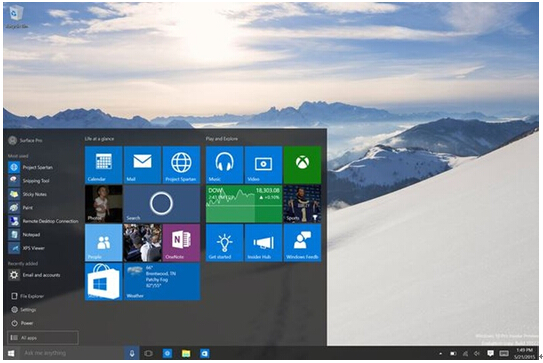Open the Calendar tile
Viewport: 543px width, 363px height.
(x=104, y=165)
